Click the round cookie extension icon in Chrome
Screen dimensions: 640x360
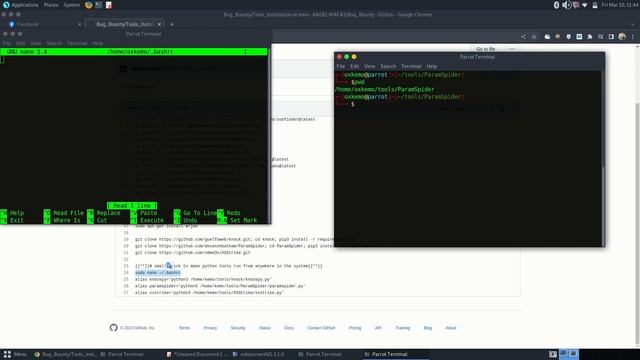[558, 37]
